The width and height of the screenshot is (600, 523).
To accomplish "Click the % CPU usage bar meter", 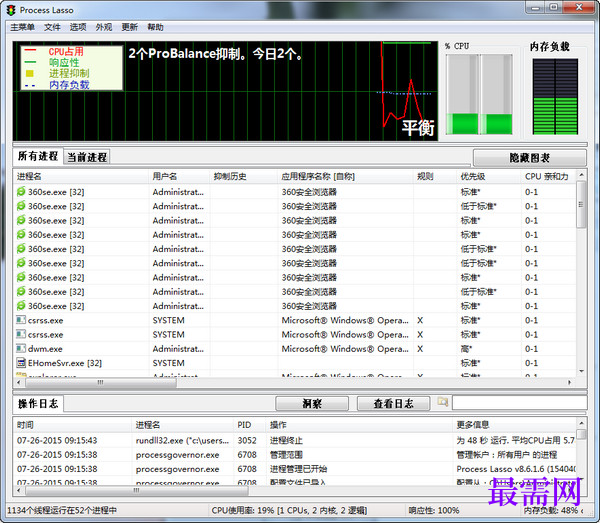I will (479, 94).
